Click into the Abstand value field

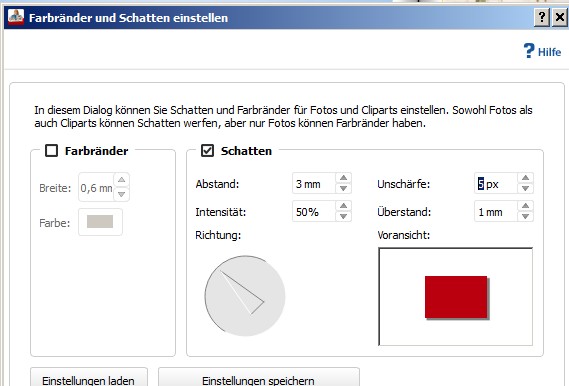click(314, 184)
